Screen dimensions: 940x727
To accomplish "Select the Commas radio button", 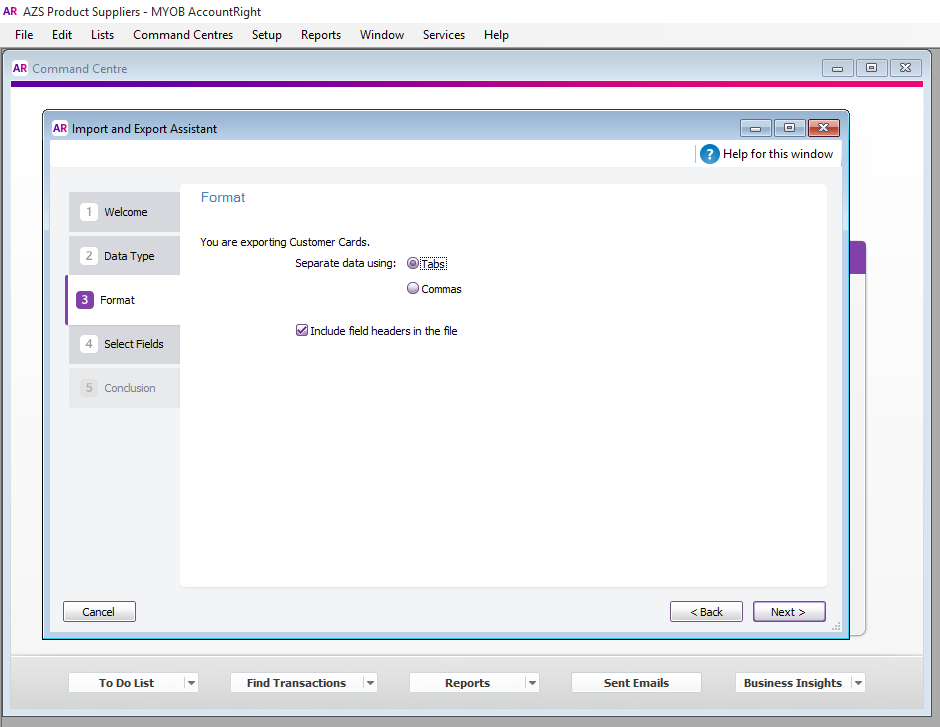I will 412,288.
